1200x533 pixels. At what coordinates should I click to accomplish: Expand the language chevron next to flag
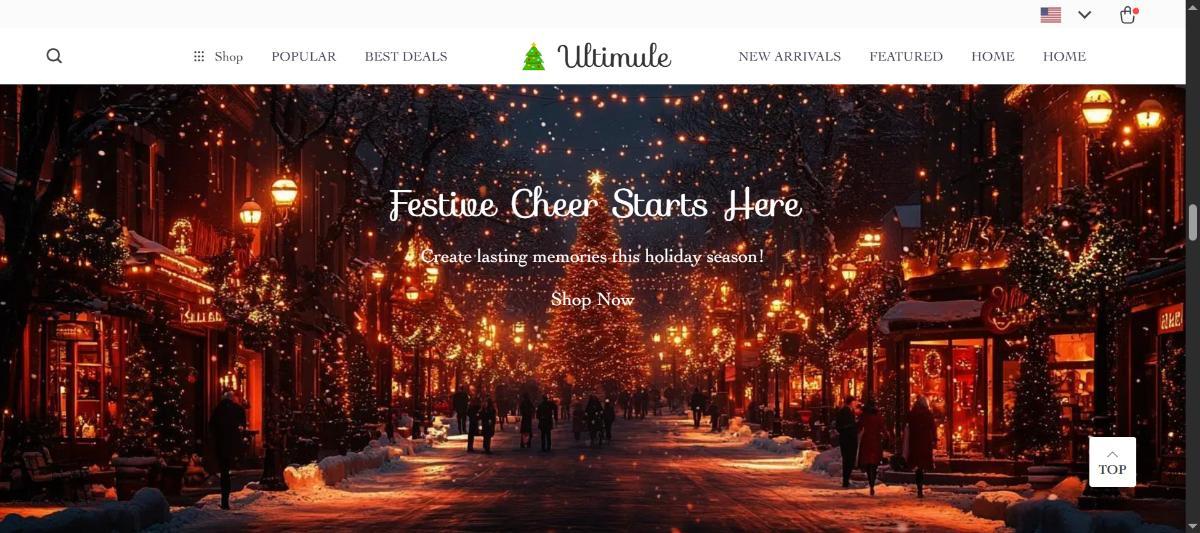click(x=1085, y=15)
